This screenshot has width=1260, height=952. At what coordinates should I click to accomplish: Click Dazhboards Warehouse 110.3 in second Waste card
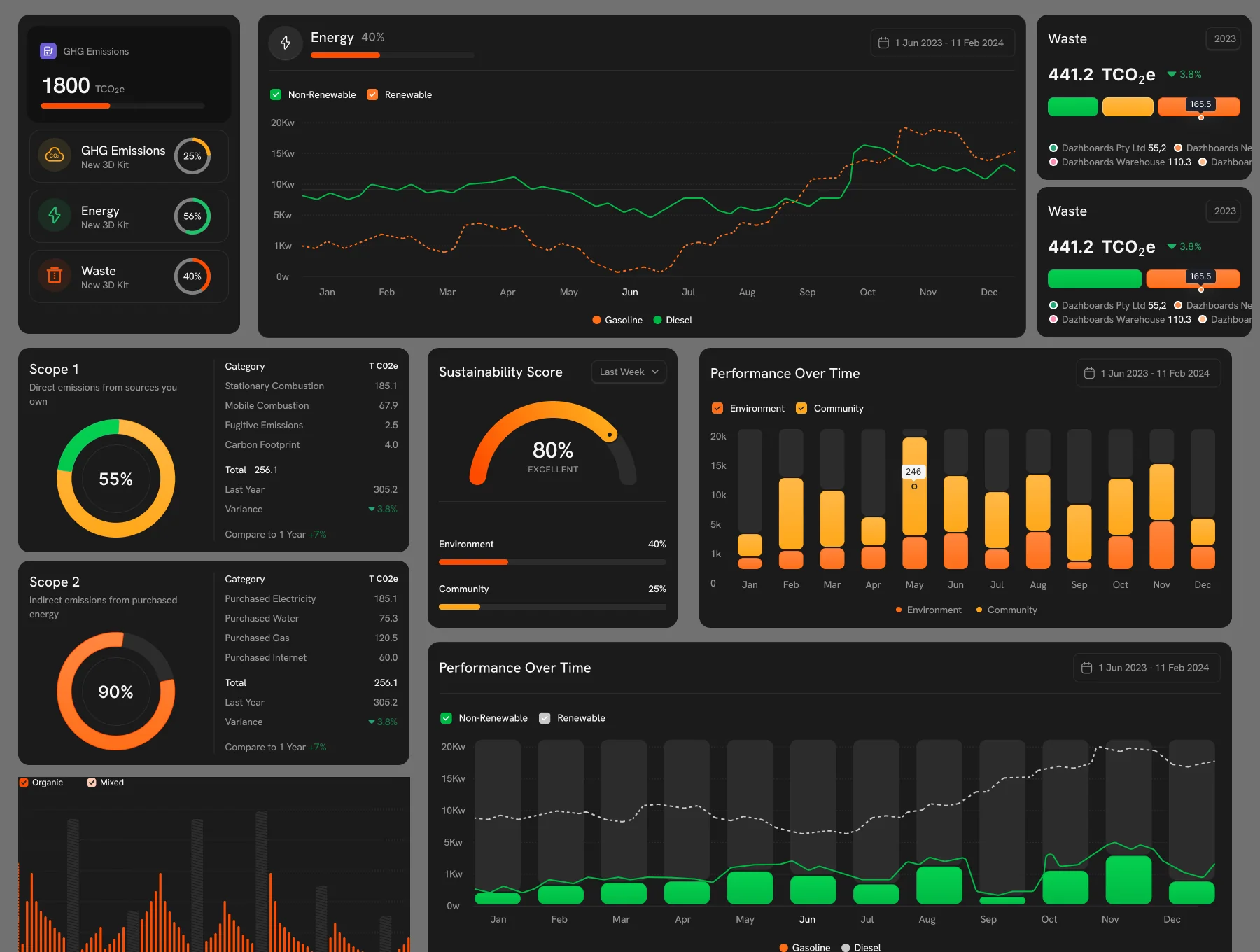point(1120,319)
